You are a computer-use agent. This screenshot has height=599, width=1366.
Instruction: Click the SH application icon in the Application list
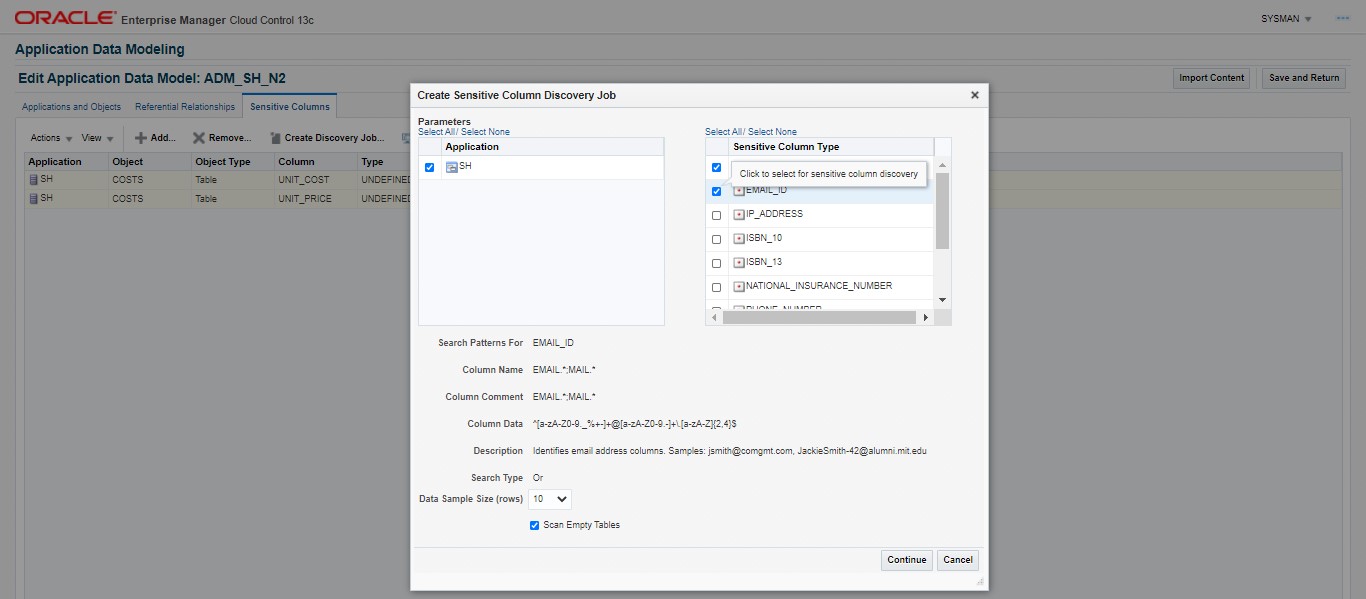(x=451, y=167)
